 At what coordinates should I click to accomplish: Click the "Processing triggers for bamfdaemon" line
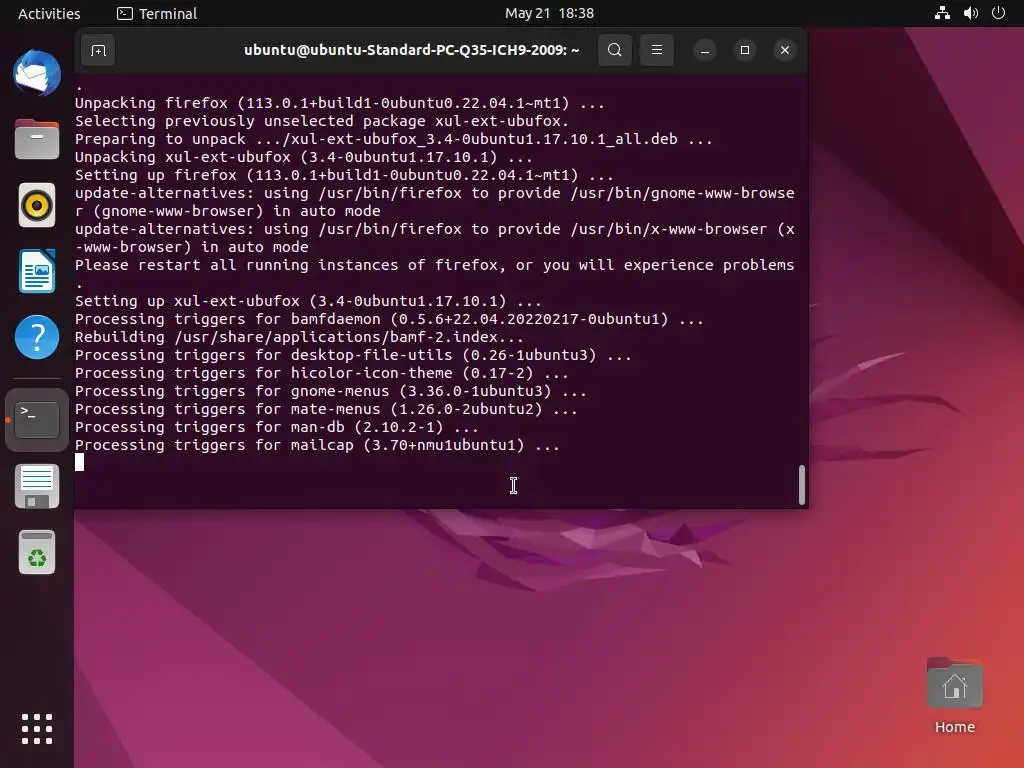[389, 319]
